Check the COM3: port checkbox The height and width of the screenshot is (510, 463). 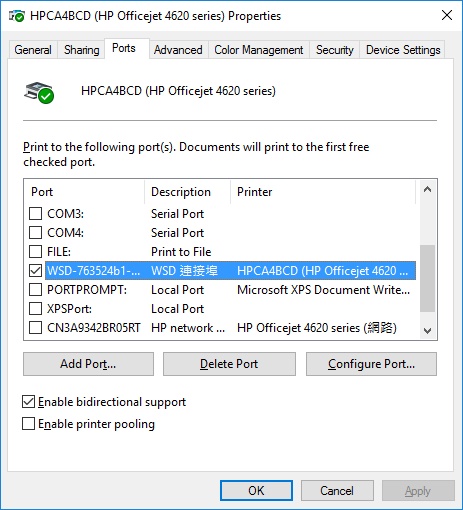pos(35,214)
